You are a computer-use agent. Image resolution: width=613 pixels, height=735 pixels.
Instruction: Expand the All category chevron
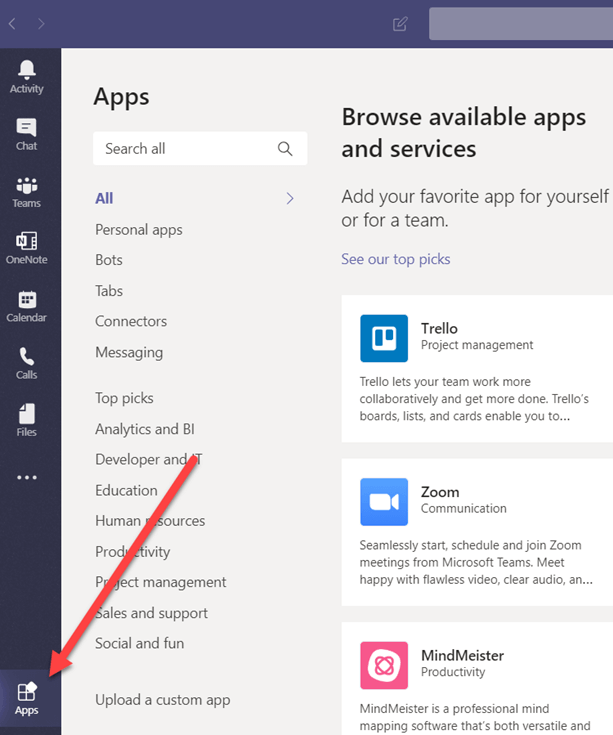(x=290, y=198)
